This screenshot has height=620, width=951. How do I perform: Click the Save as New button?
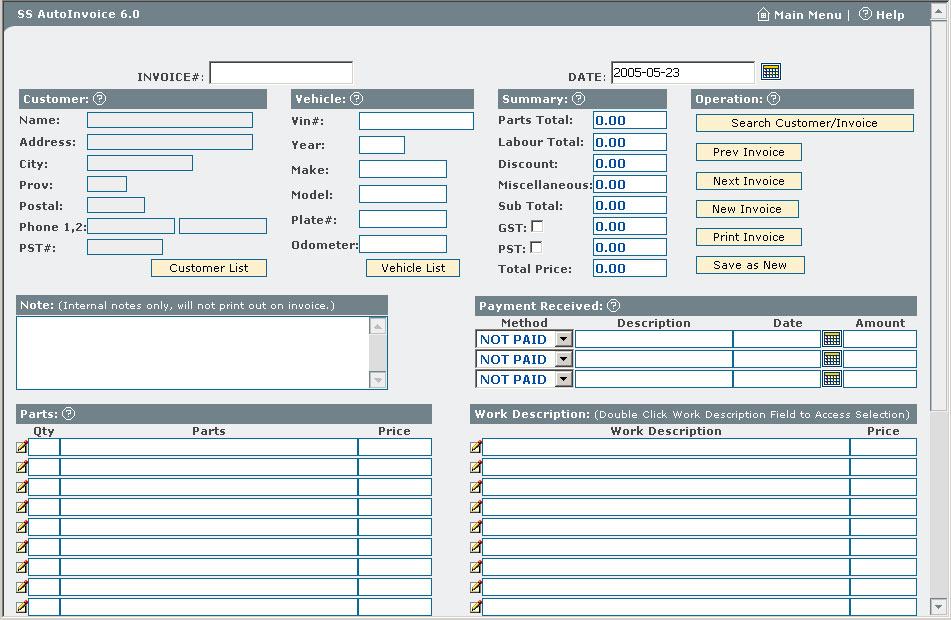point(749,265)
